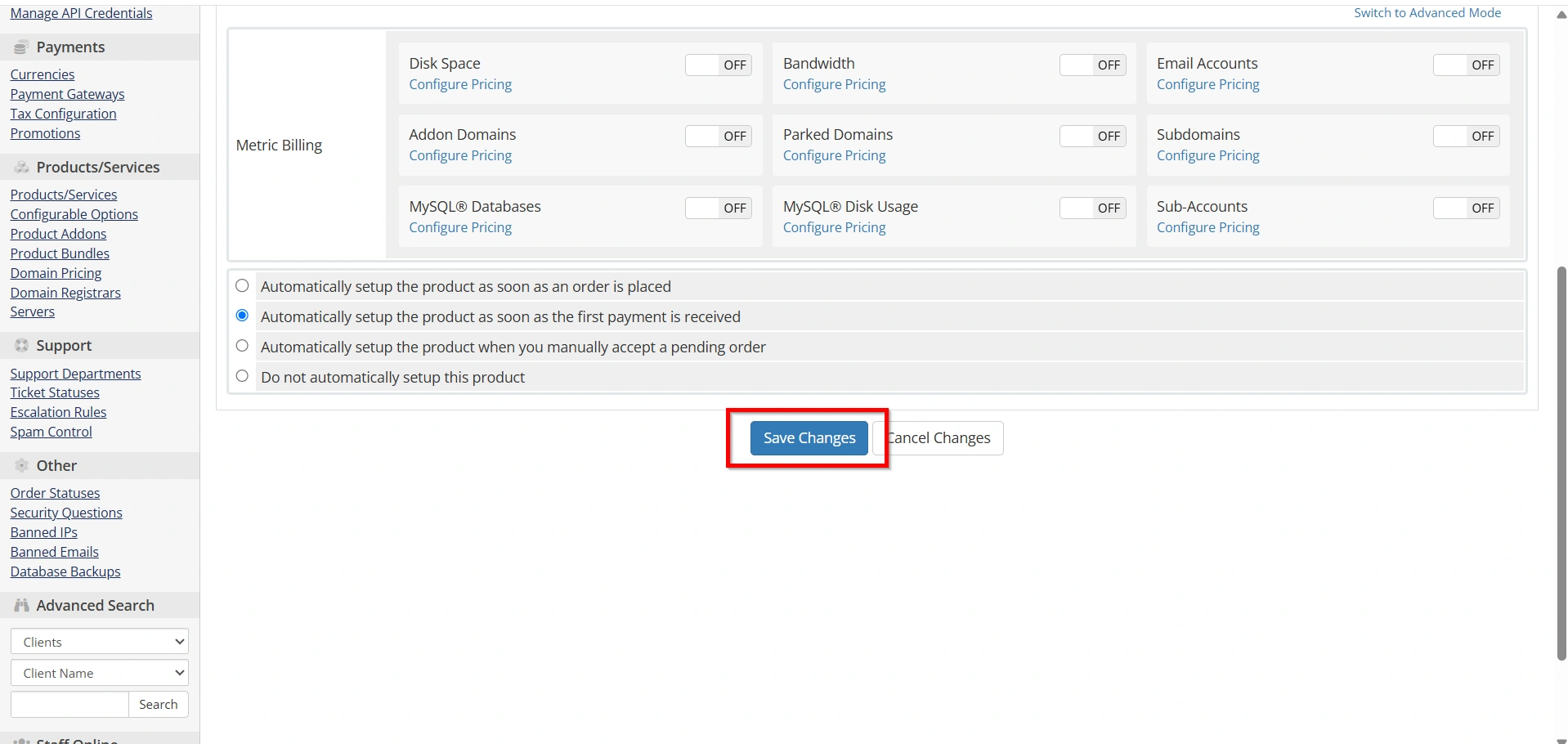Select setup as soon as order placed
The image size is (1568, 744).
click(x=242, y=285)
